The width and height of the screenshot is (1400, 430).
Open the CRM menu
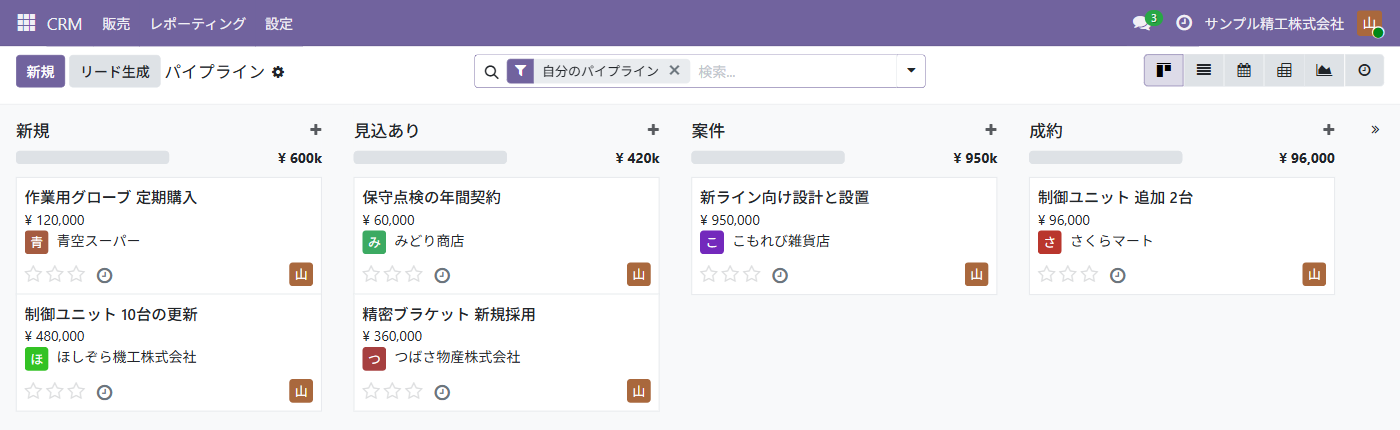[x=64, y=23]
